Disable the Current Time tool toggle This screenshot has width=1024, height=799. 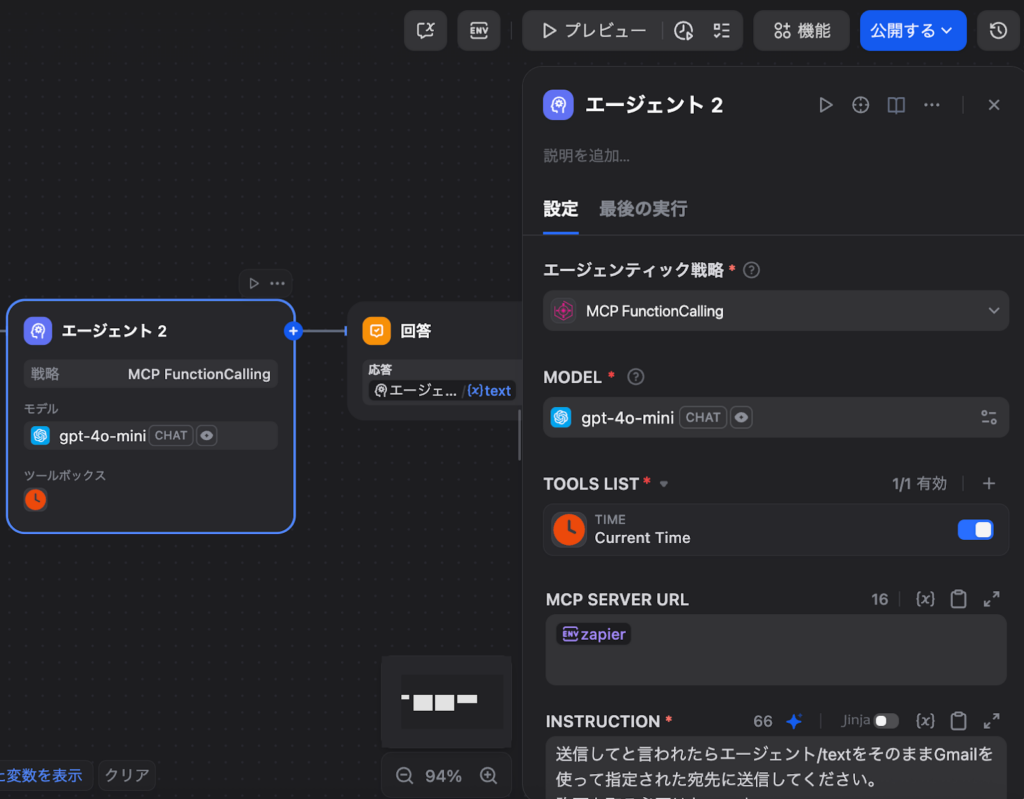click(x=975, y=530)
